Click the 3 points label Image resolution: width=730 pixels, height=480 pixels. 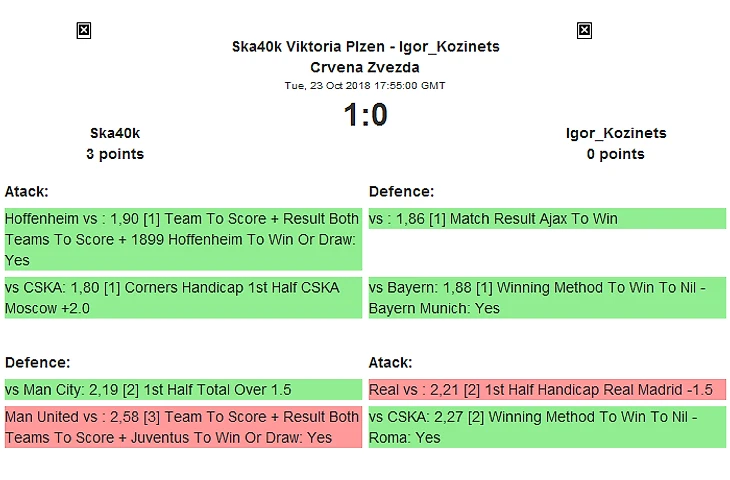[115, 154]
